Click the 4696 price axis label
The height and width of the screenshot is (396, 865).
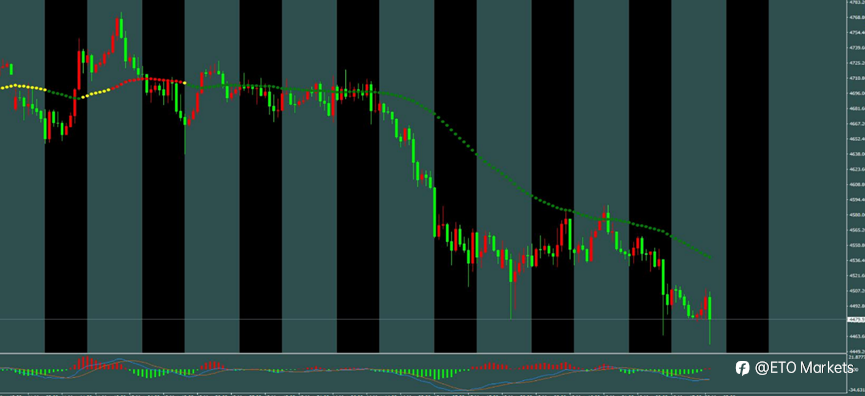point(857,93)
